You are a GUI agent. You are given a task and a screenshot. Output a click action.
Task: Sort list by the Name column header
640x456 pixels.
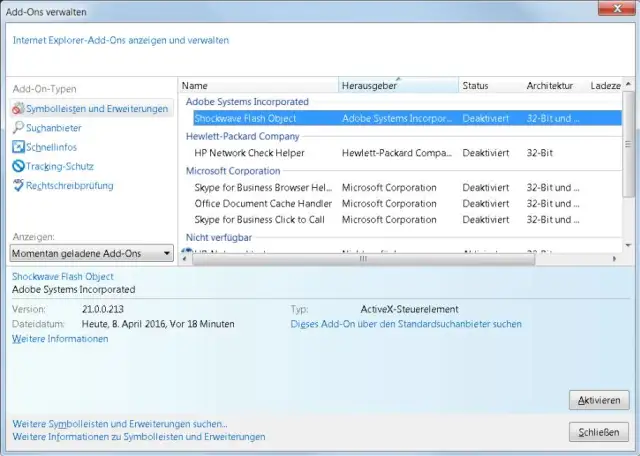pos(258,86)
